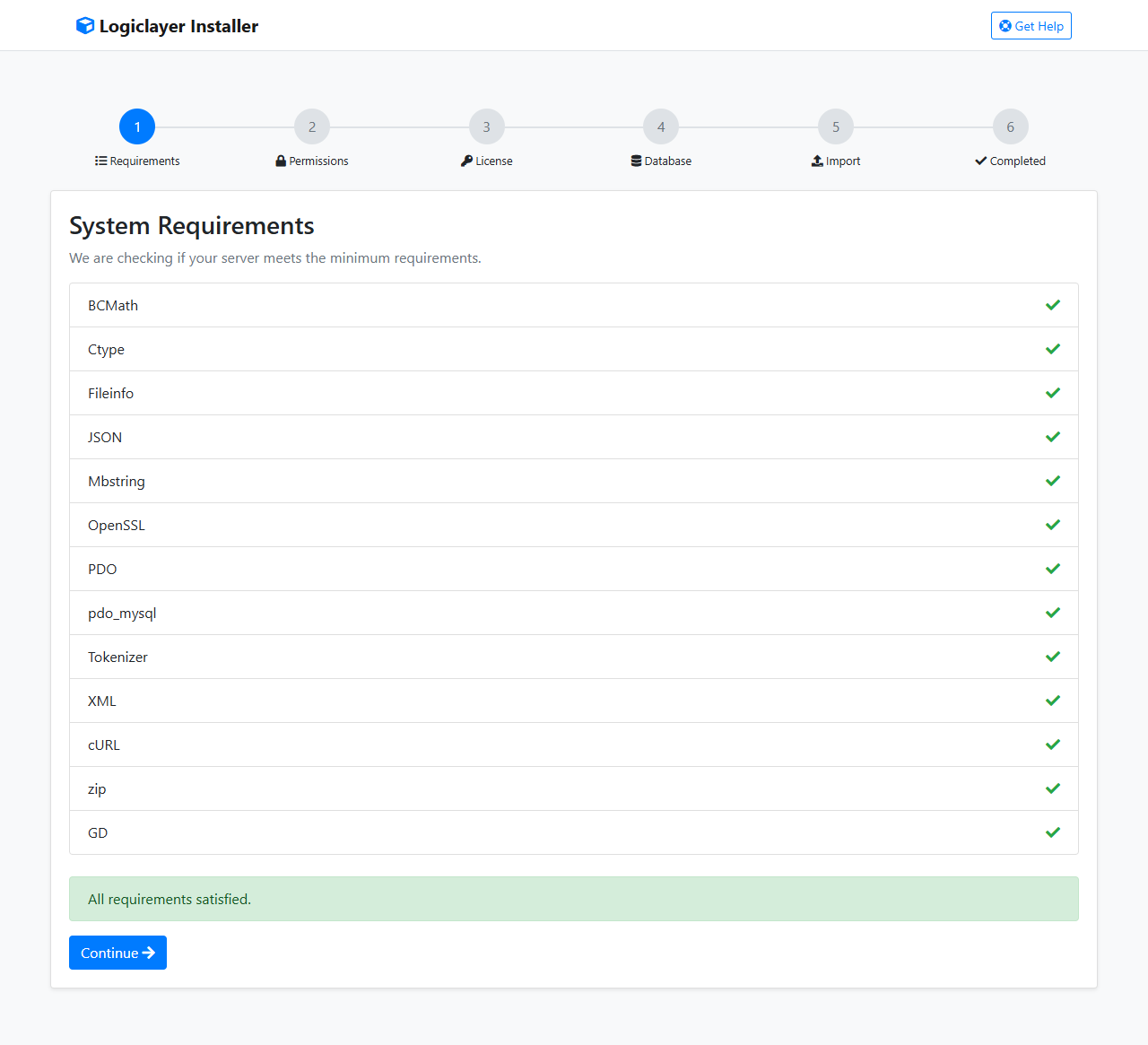The height and width of the screenshot is (1045, 1148).
Task: Click the BCMath requirement text
Action: (x=113, y=305)
